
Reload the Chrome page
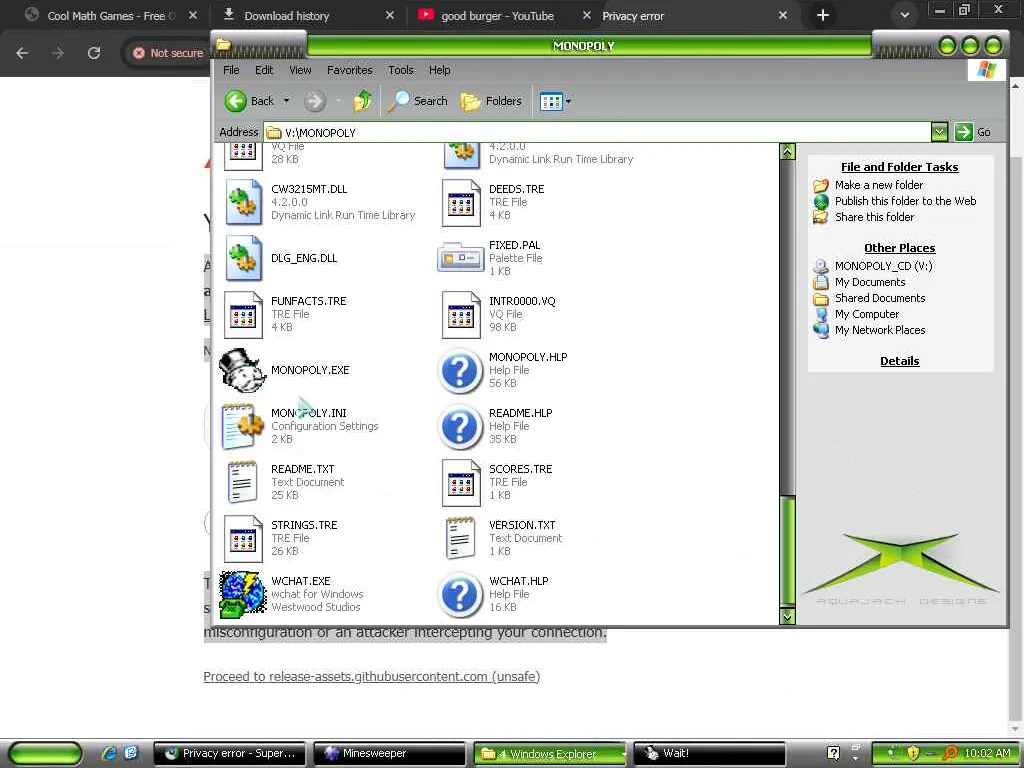(94, 53)
